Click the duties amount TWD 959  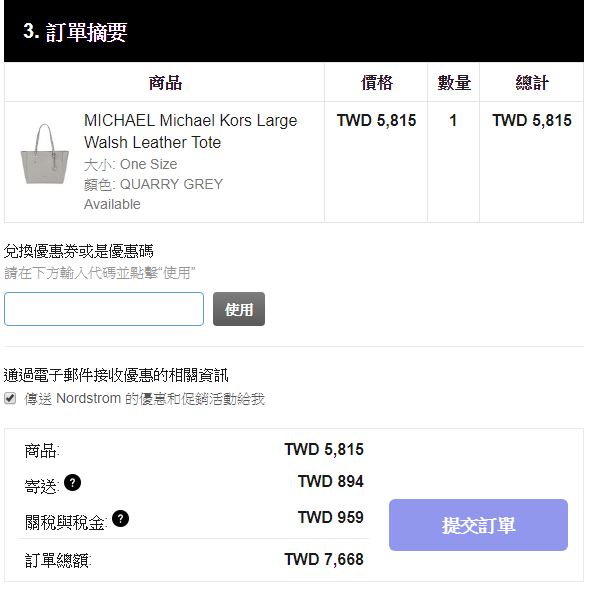coord(331,517)
